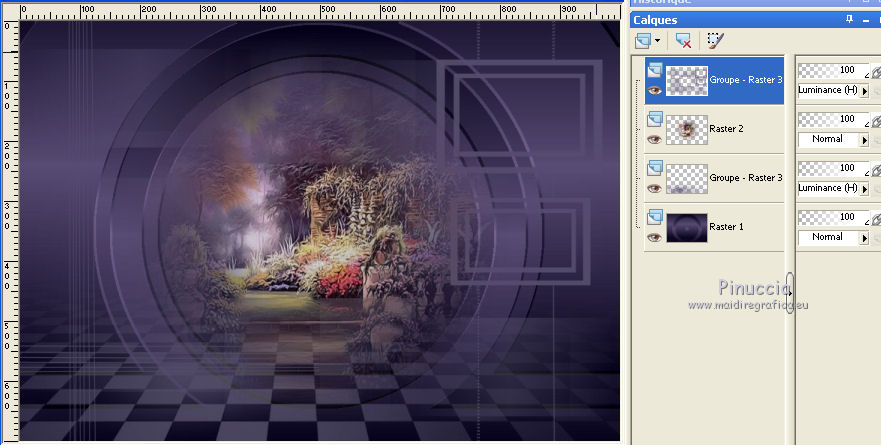Click the layer type icon of Raster 1
881x445 pixels.
coord(655,217)
